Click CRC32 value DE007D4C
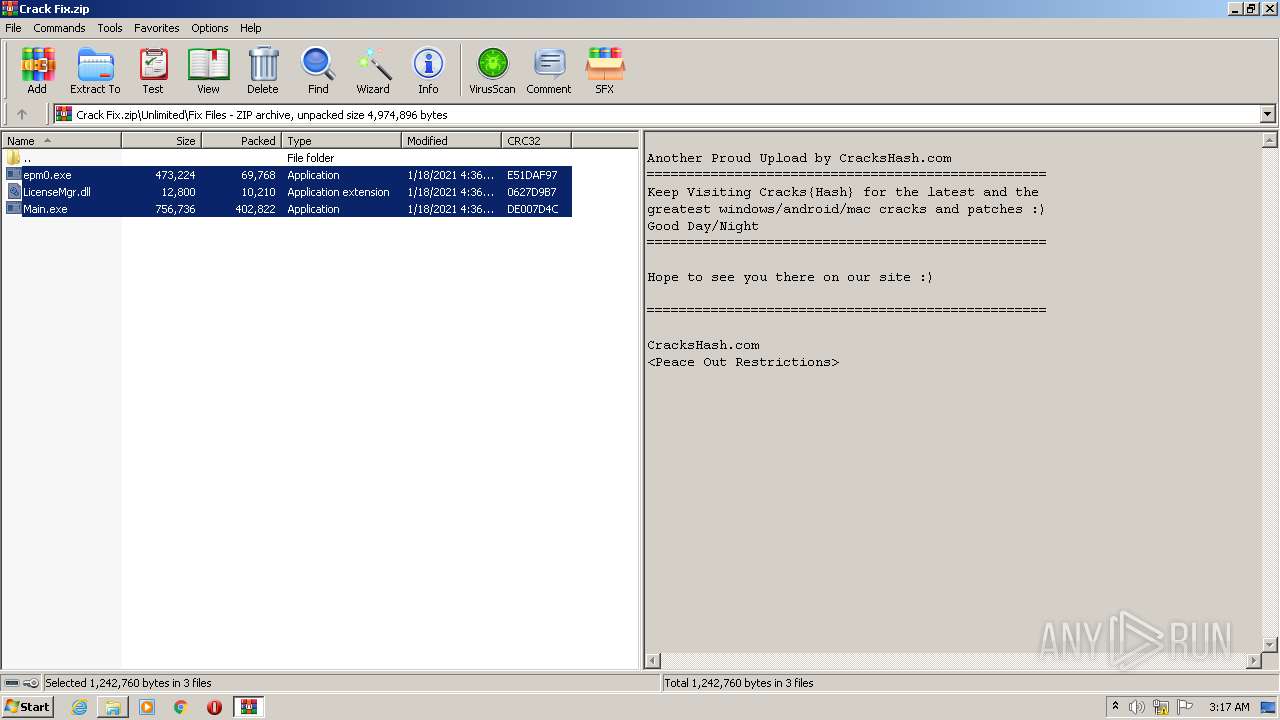Viewport: 1280px width, 720px height. coord(533,209)
